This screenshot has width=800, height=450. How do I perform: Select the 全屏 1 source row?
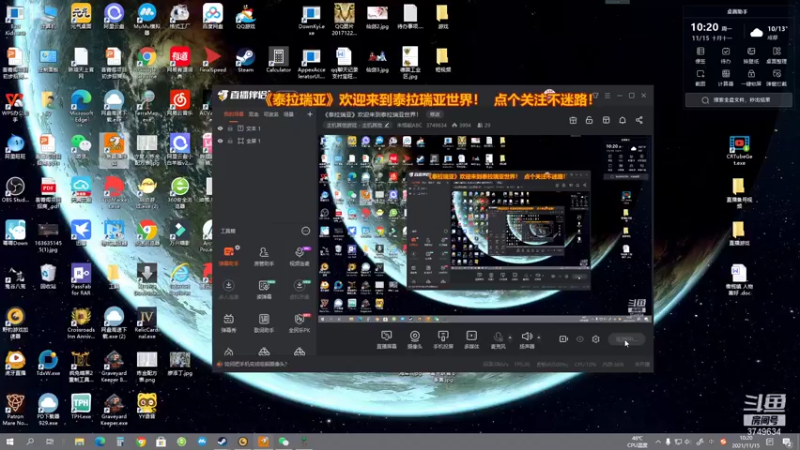265,141
